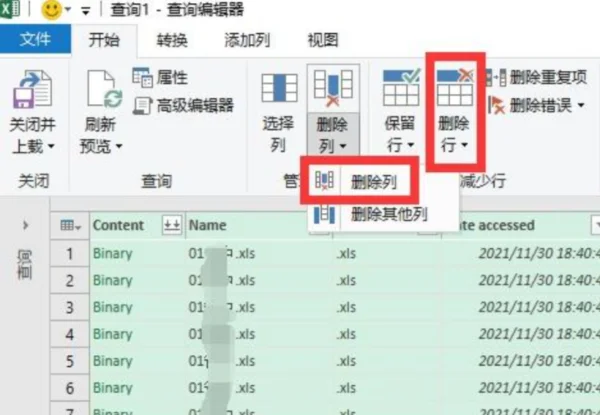Image resolution: width=600 pixels, height=415 pixels.
Task: Click the 删除列 ribbon icon
Action: pyautogui.click(x=333, y=88)
